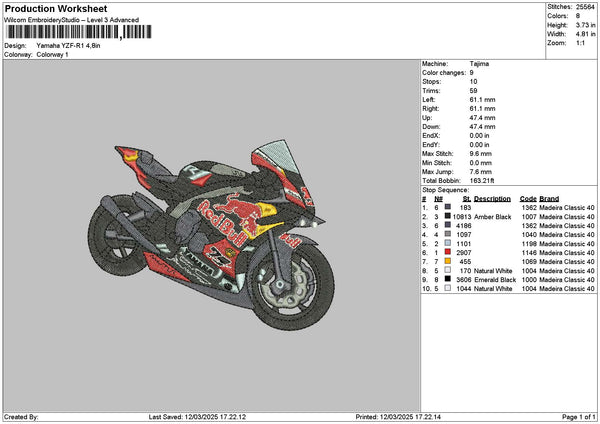Screen dimensions: 600x424
Task: Click the Width value '4.81 in'
Action: pos(585,34)
